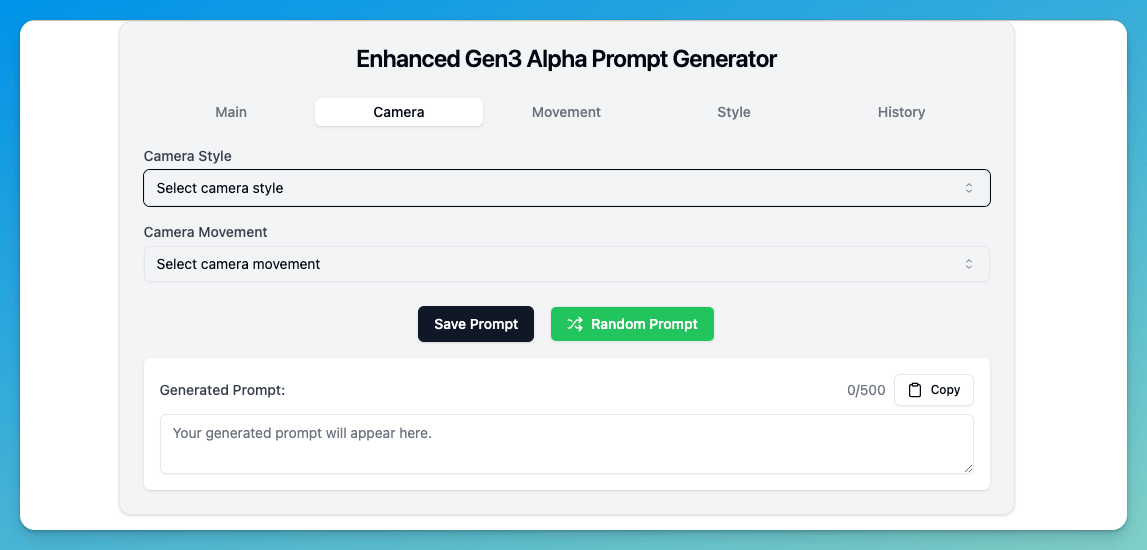The width and height of the screenshot is (1147, 550).
Task: Click the 0/500 character counter
Action: click(866, 390)
